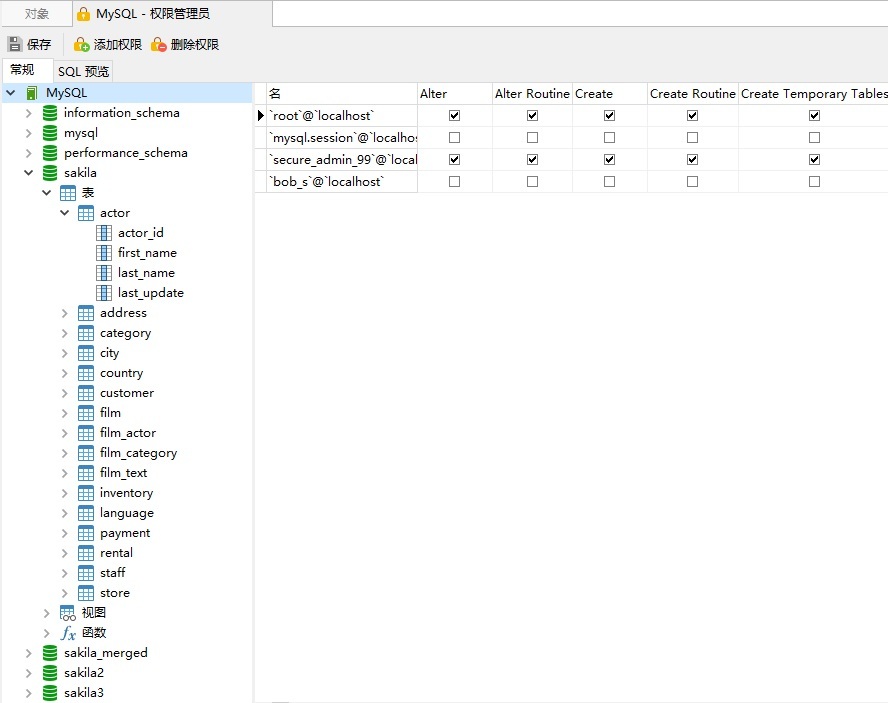
Task: Select the MySQL server connection icon
Action: (32, 93)
